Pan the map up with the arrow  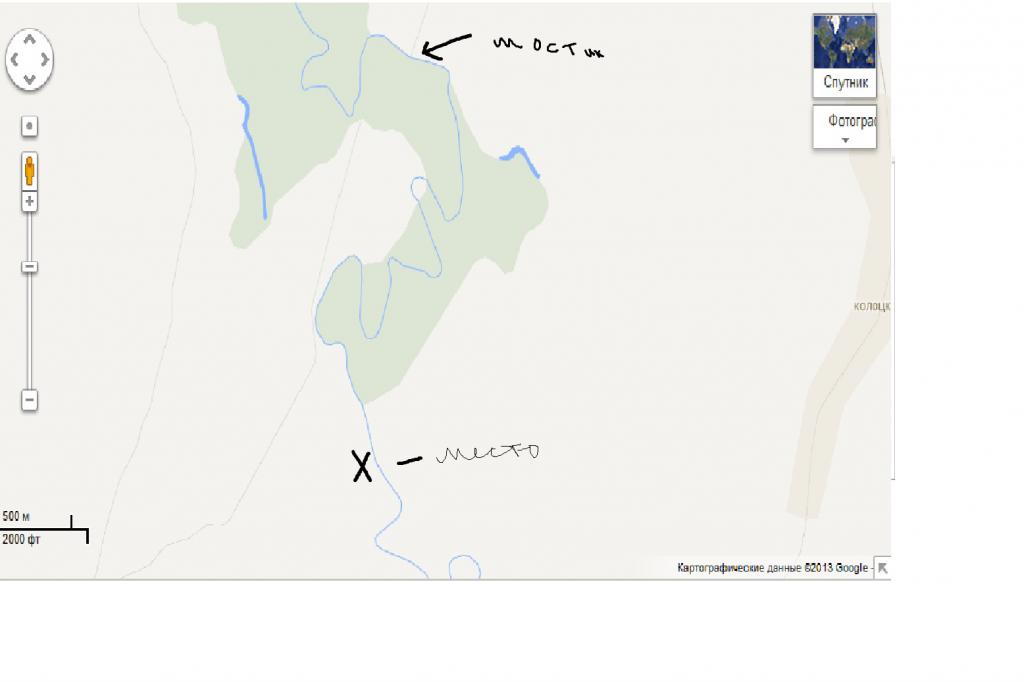[x=29, y=40]
